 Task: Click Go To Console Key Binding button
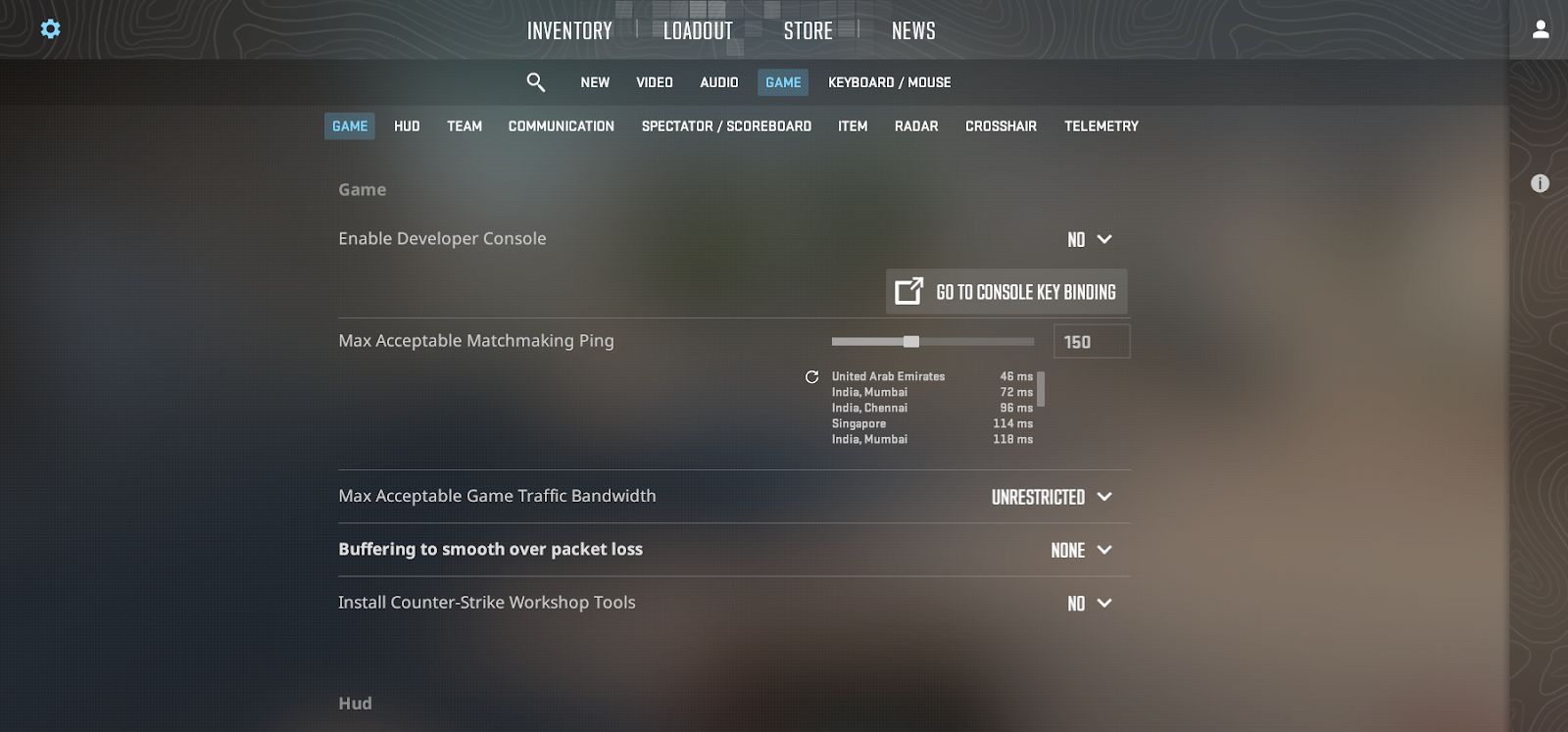click(x=1006, y=291)
